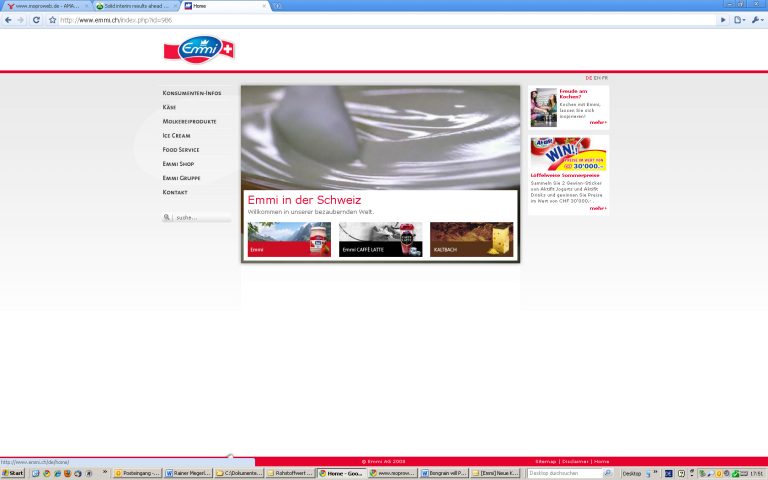Reload the page with the refresh icon

coord(36,20)
